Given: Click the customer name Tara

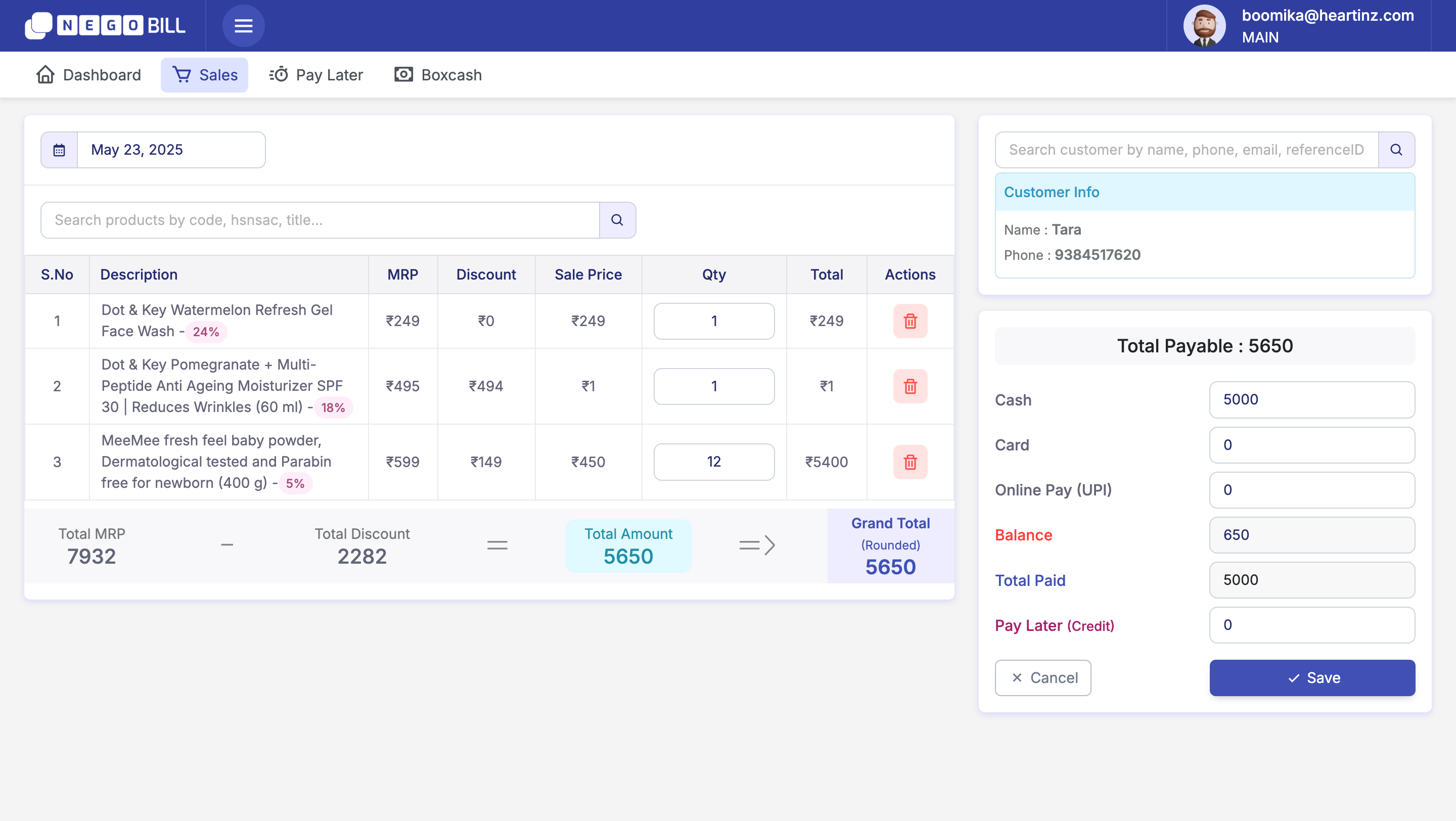Looking at the screenshot, I should click(1066, 230).
